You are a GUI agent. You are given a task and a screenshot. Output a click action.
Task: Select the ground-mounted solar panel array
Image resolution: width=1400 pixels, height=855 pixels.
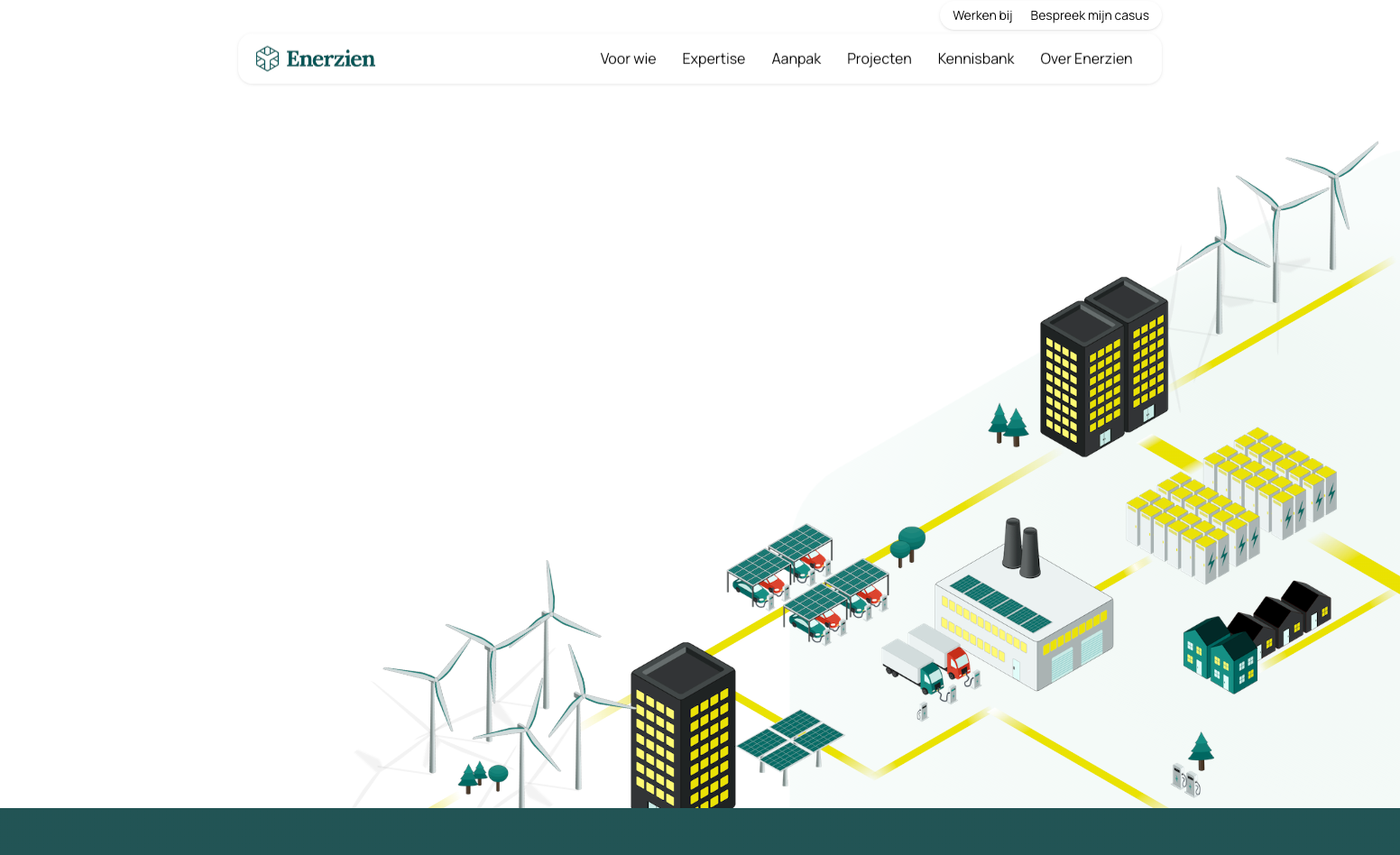click(x=789, y=741)
